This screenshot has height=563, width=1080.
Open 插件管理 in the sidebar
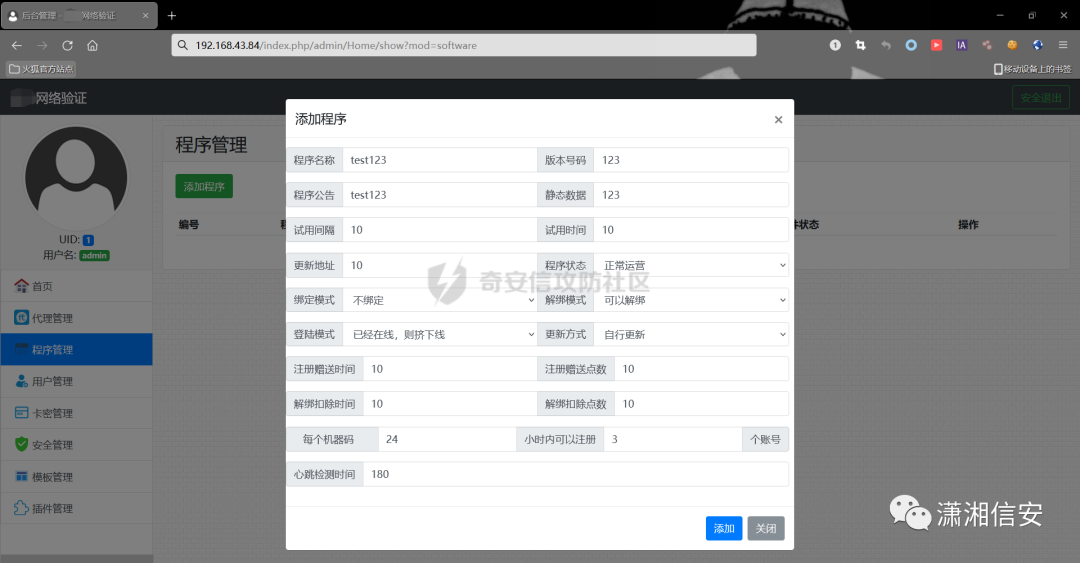point(76,508)
